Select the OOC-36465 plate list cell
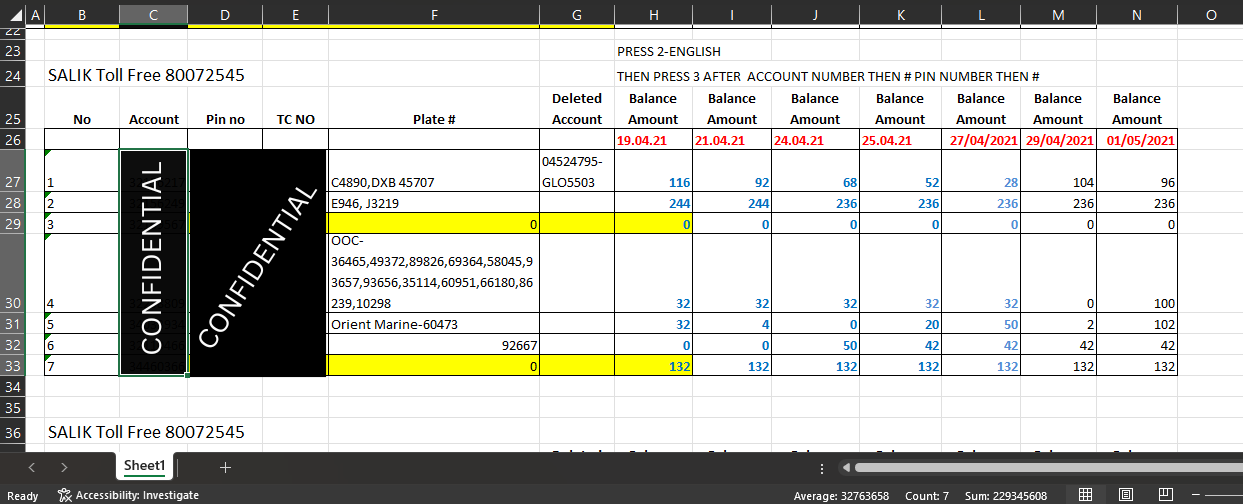Screen dimensions: 1243x504 (x=434, y=273)
